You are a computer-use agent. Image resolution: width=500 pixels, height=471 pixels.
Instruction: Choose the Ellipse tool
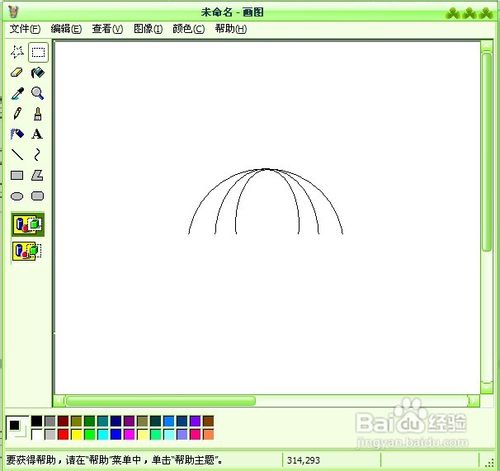17,196
